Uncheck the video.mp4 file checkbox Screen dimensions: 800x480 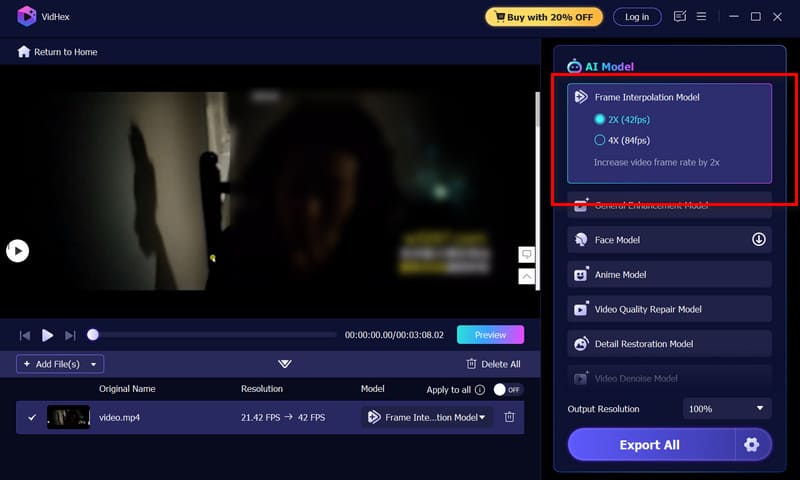click(x=32, y=417)
